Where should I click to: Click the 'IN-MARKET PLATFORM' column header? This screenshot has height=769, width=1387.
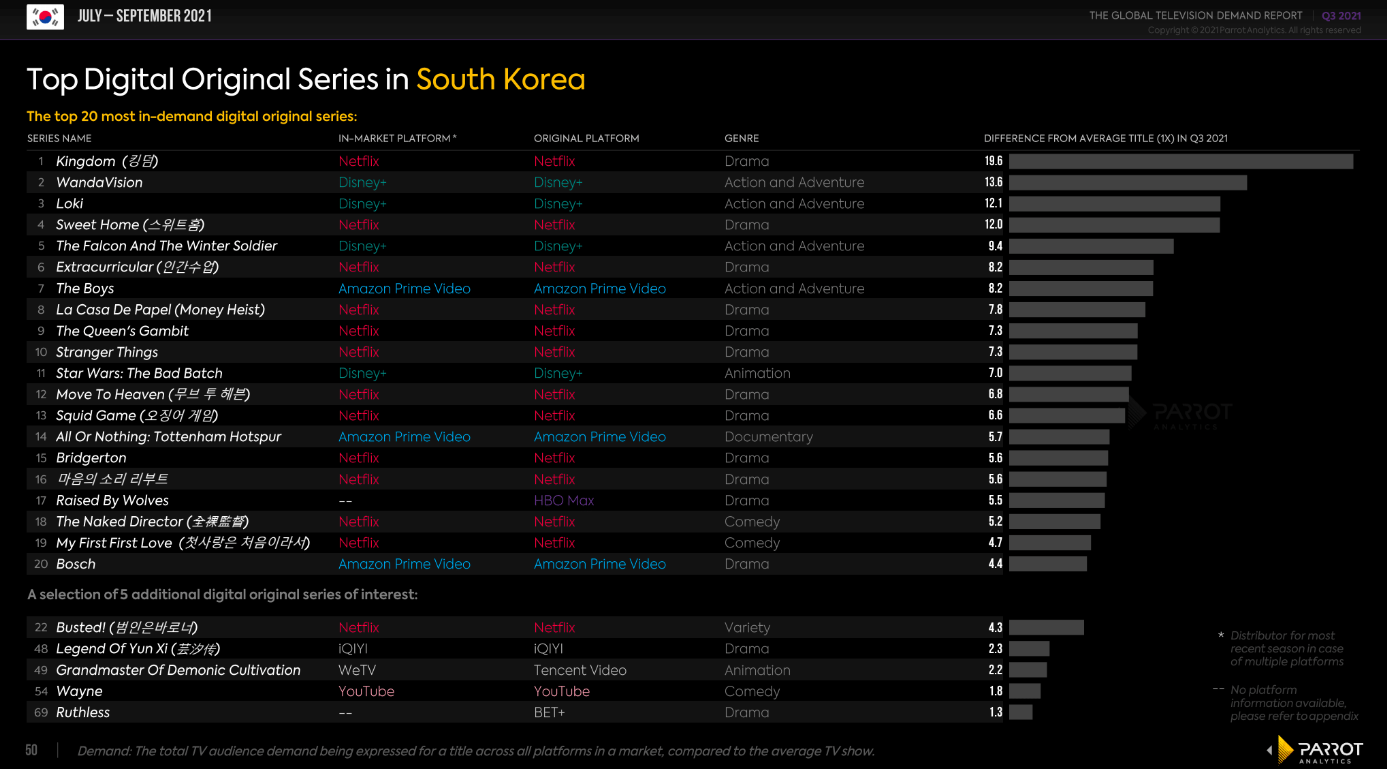point(397,138)
